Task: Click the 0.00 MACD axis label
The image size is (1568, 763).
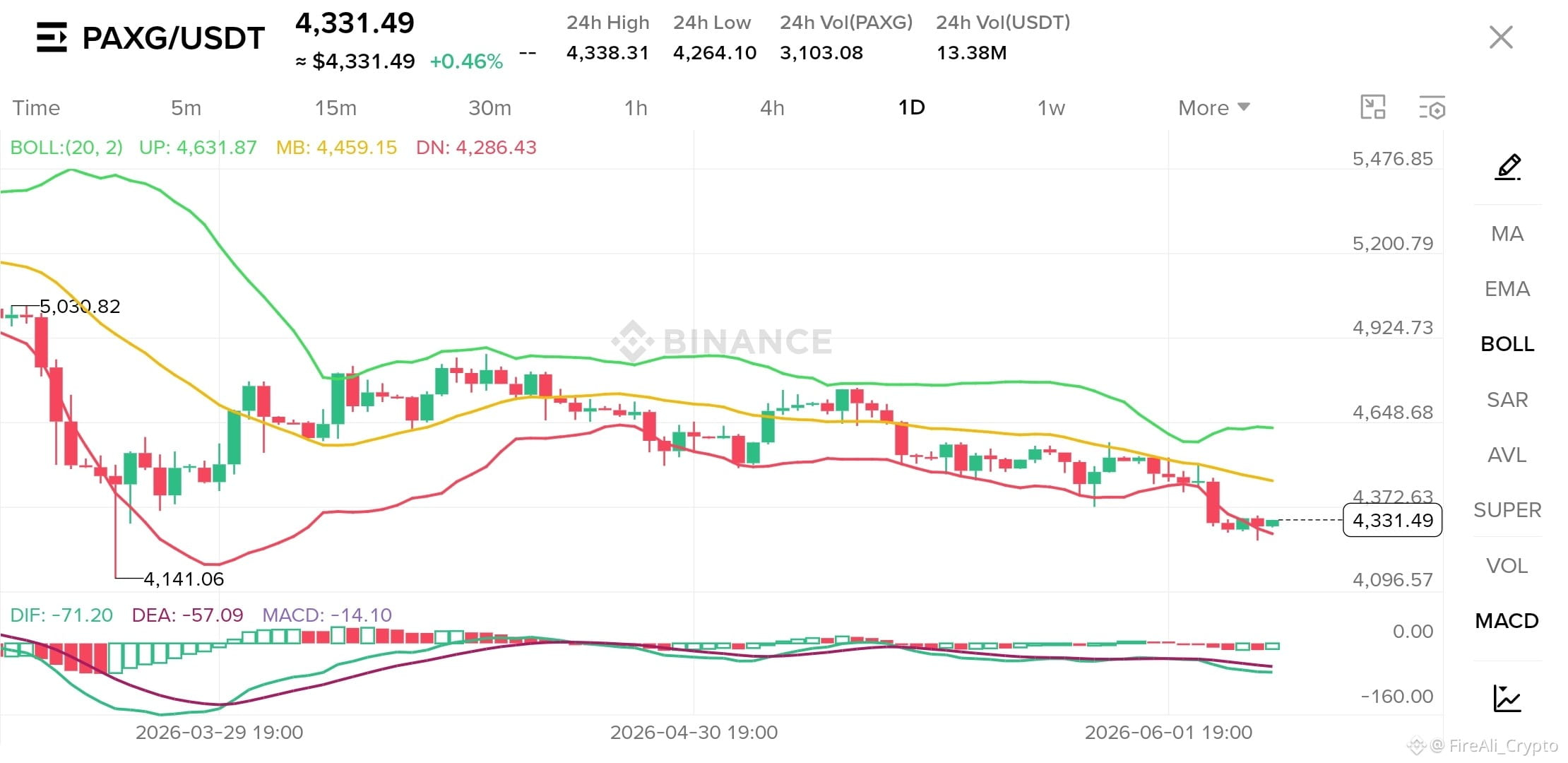Action: pos(1413,632)
